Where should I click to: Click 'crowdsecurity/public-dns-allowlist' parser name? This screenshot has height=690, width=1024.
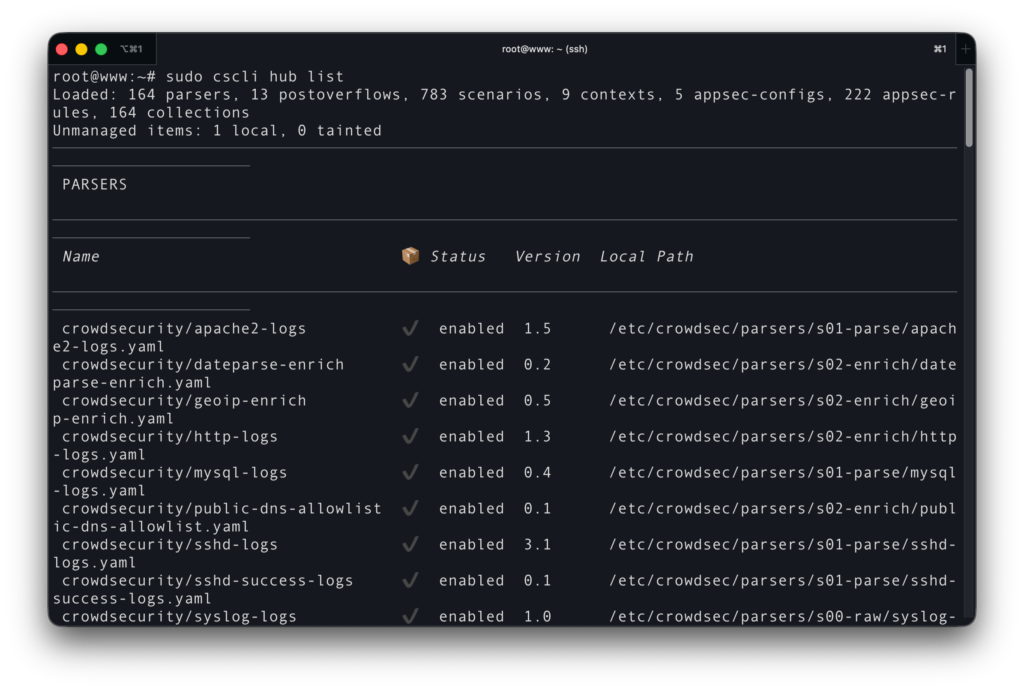221,508
